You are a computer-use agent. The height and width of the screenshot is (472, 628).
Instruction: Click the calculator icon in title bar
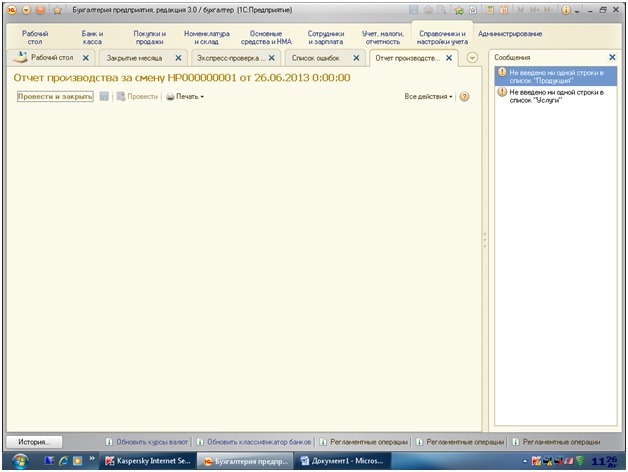tap(489, 10)
